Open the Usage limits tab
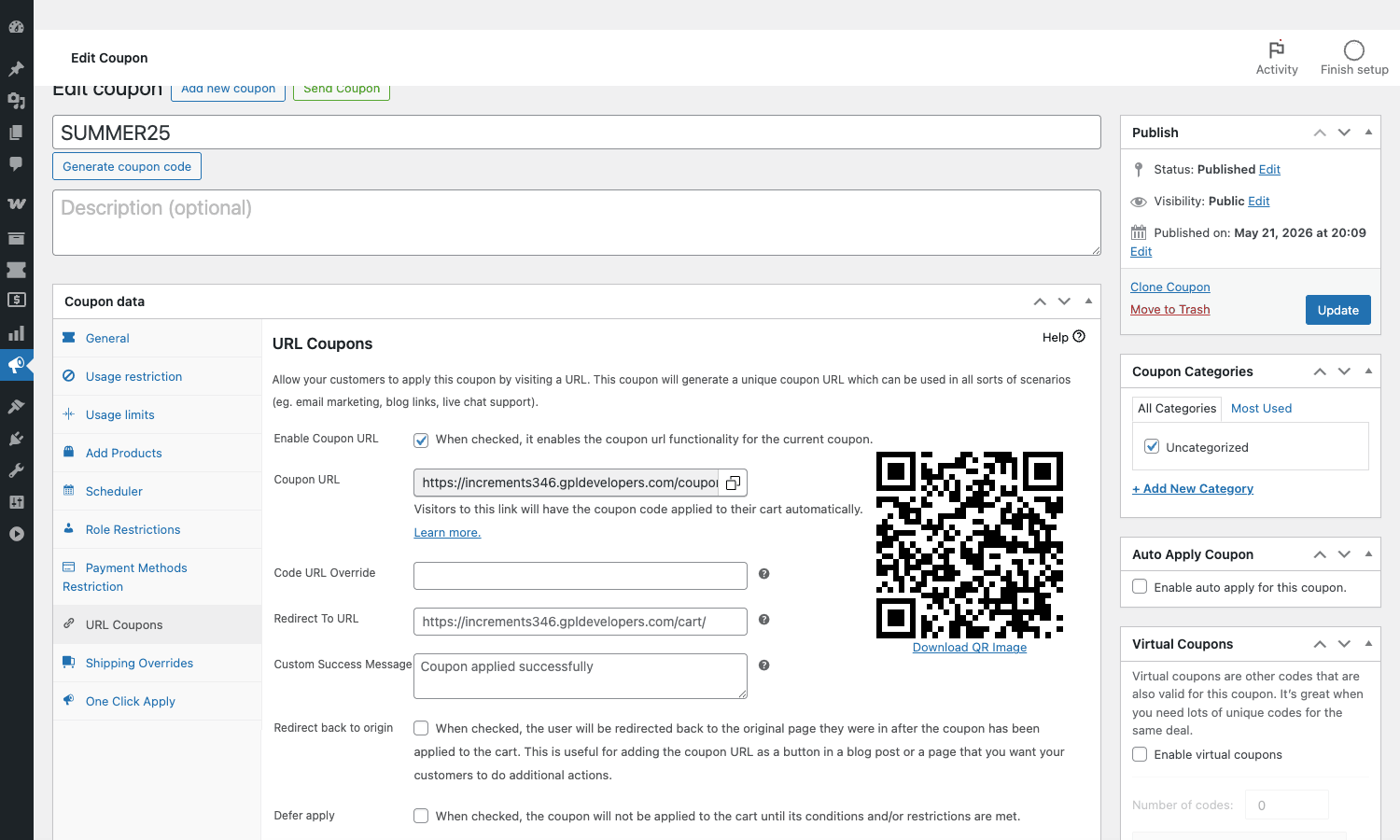The height and width of the screenshot is (840, 1400). 157,414
